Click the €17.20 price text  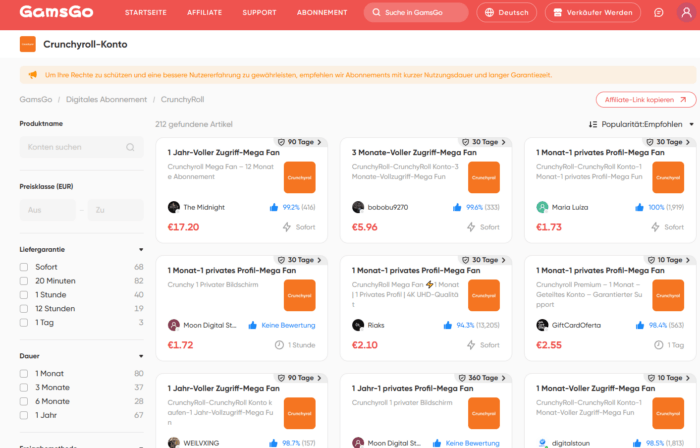pos(183,227)
